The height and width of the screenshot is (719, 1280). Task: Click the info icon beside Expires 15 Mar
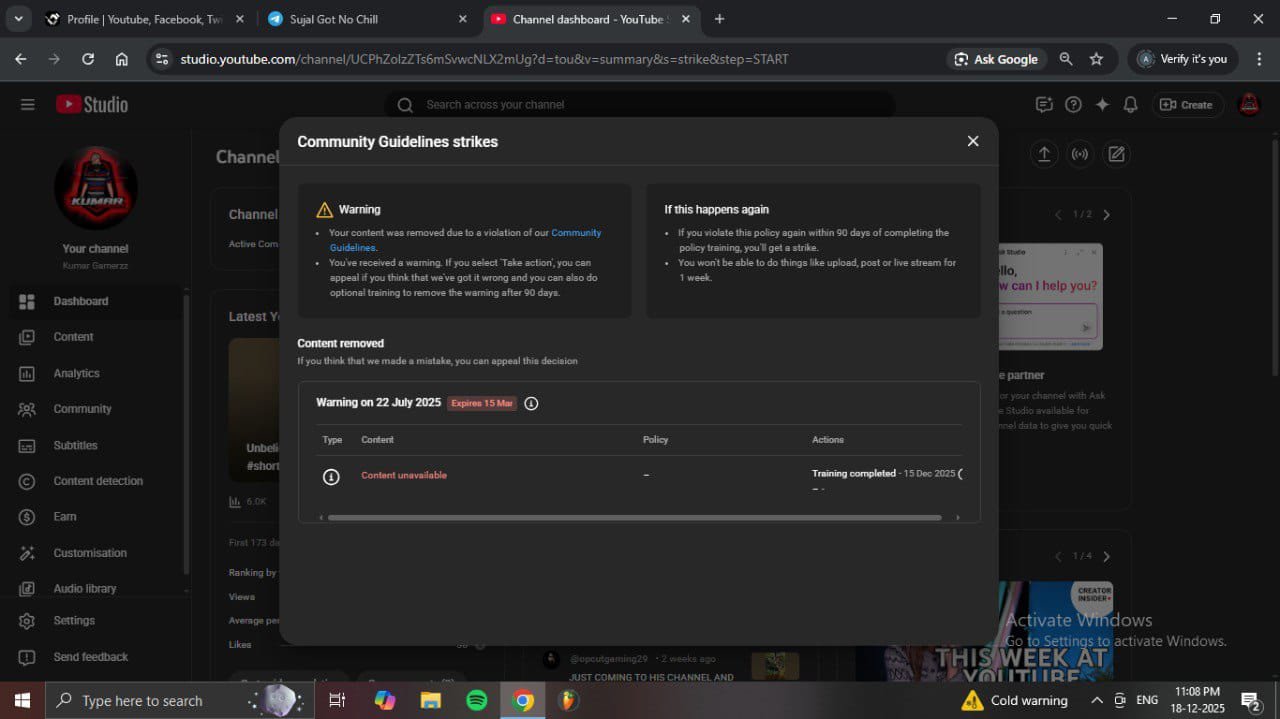pyautogui.click(x=531, y=403)
